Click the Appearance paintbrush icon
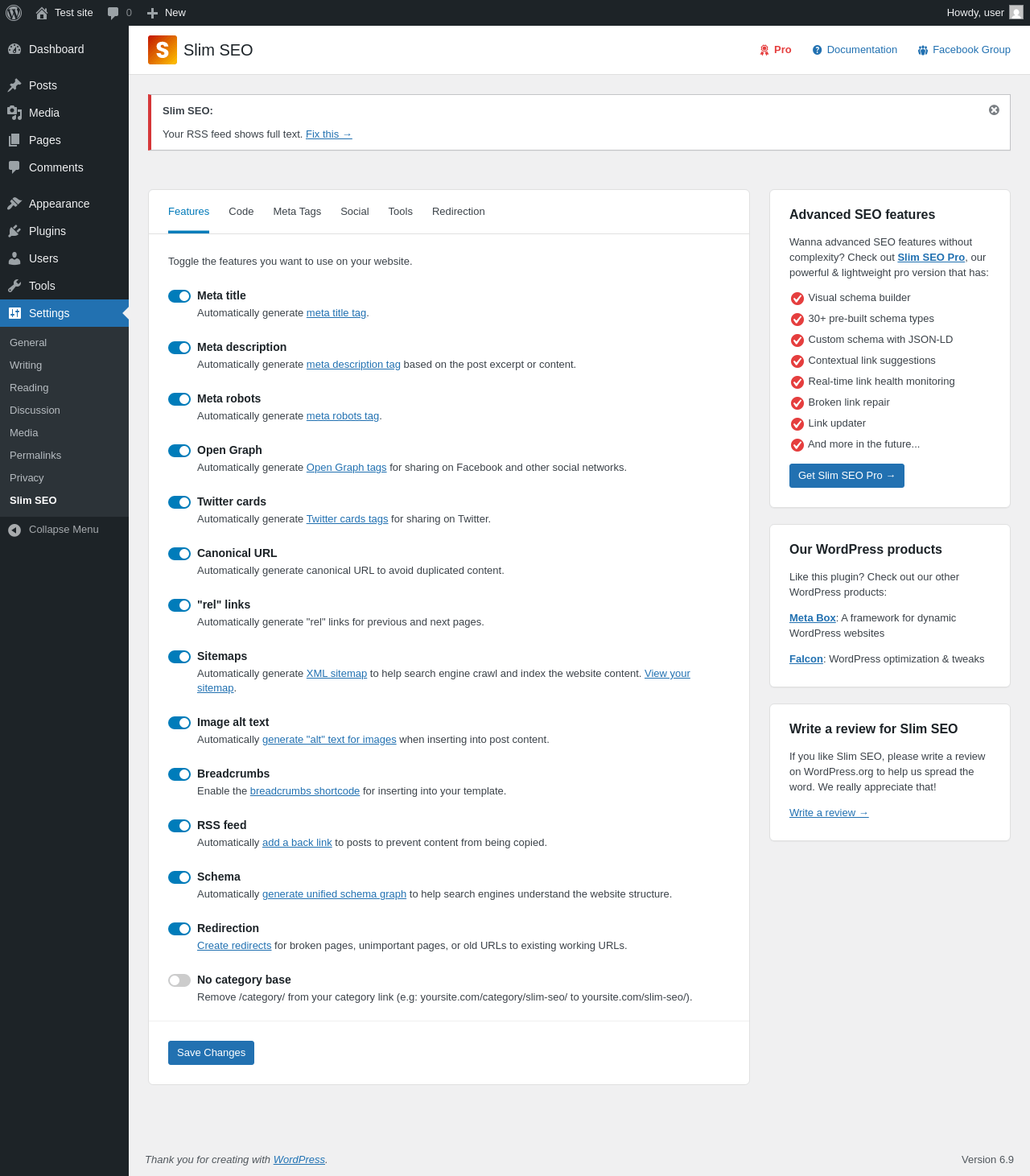Screen dimensions: 1030x1176 point(14,204)
